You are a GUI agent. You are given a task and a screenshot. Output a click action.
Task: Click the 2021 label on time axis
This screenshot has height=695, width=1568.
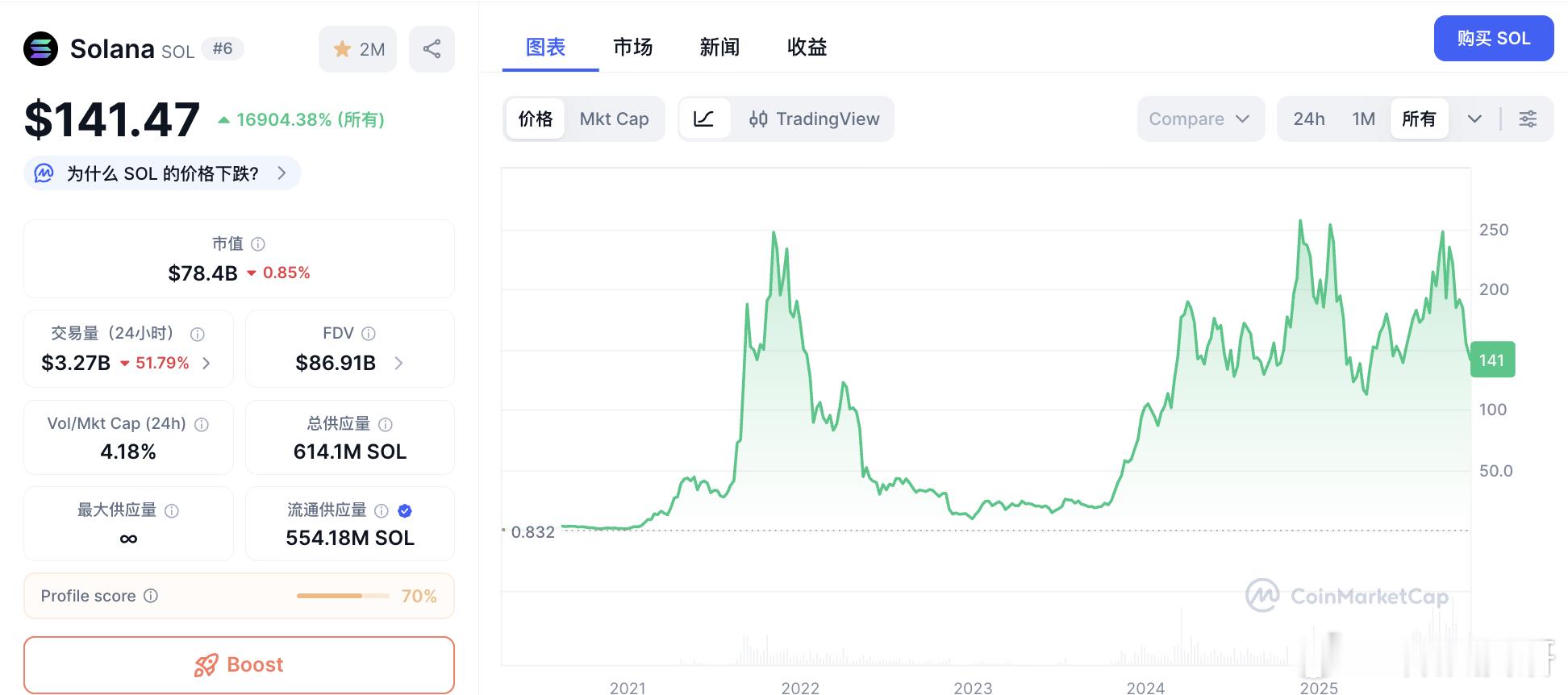click(x=628, y=688)
